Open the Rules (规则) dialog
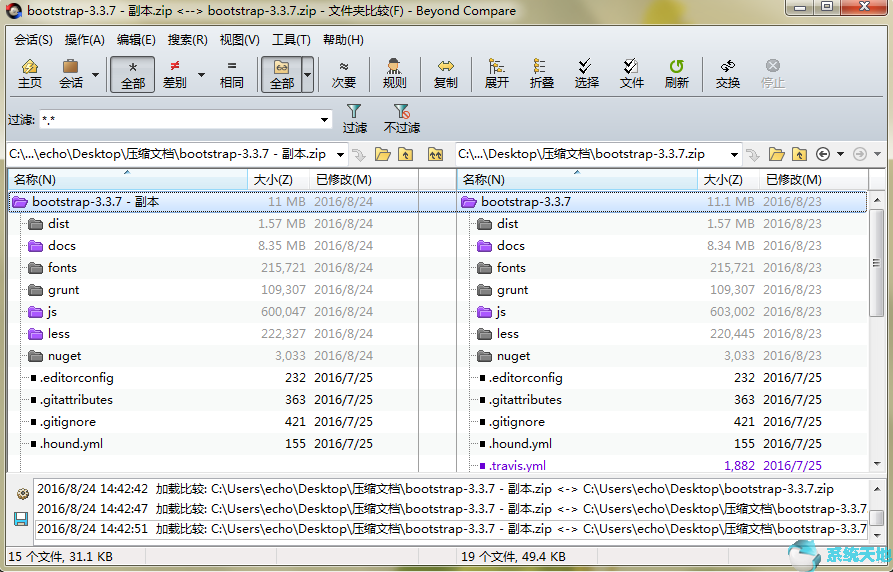The image size is (893, 572). 394,74
